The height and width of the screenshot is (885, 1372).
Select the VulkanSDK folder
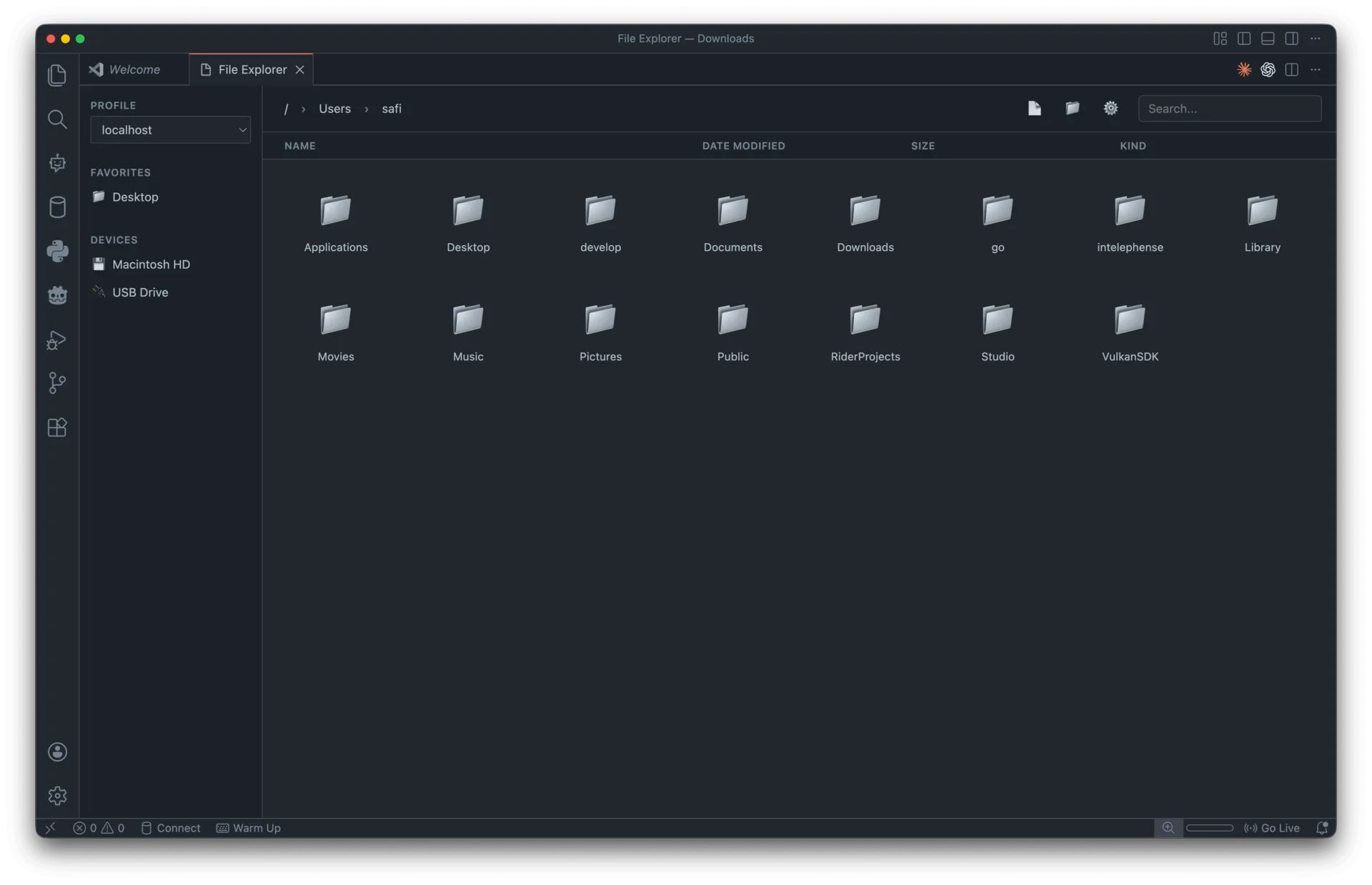coord(1130,332)
